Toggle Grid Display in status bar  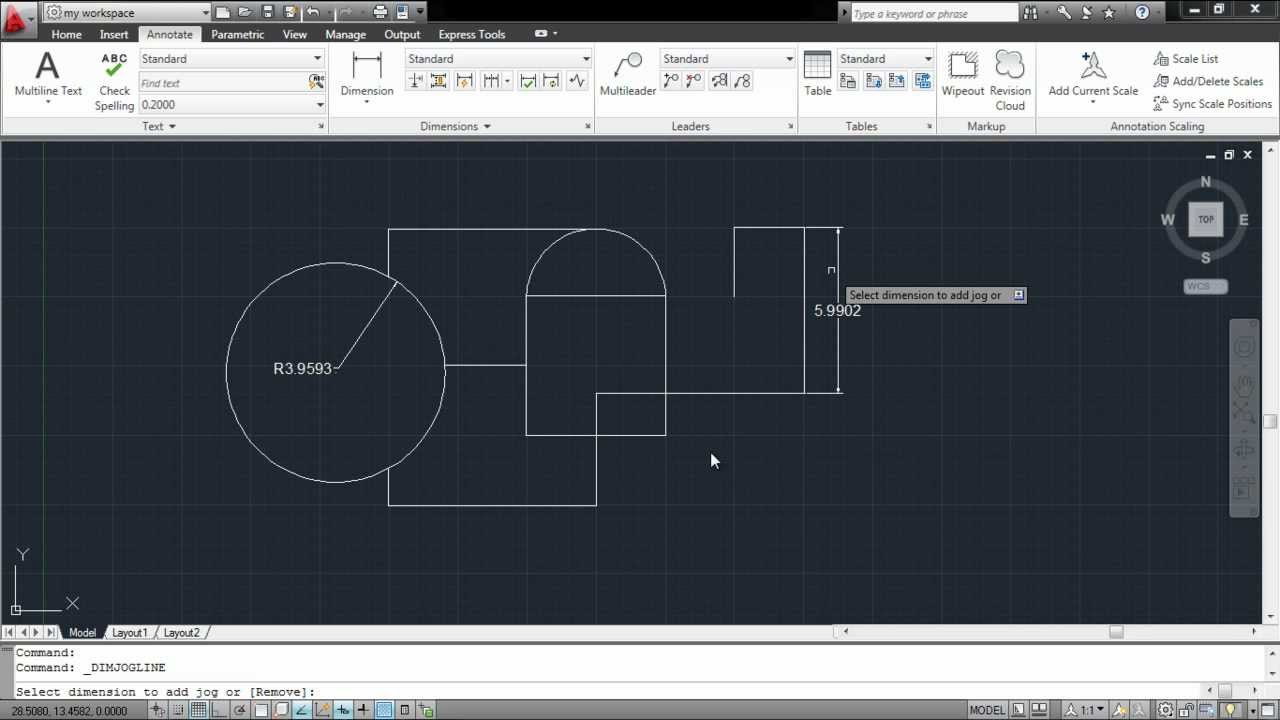click(x=199, y=710)
